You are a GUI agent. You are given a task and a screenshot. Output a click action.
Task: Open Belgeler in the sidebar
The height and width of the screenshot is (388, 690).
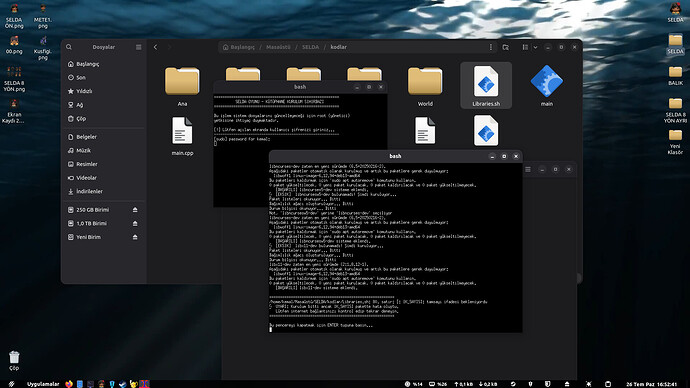(x=104, y=137)
